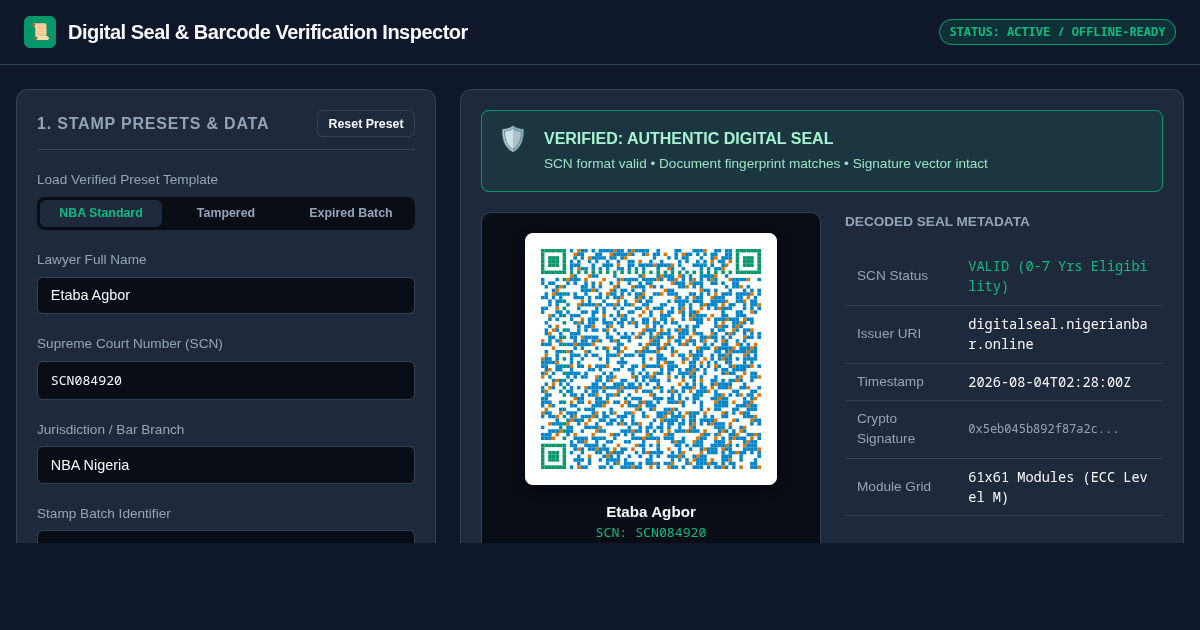The image size is (1200, 630).
Task: Select the VALID (0-7 Yrs Eligibility) value
Action: (x=1058, y=276)
